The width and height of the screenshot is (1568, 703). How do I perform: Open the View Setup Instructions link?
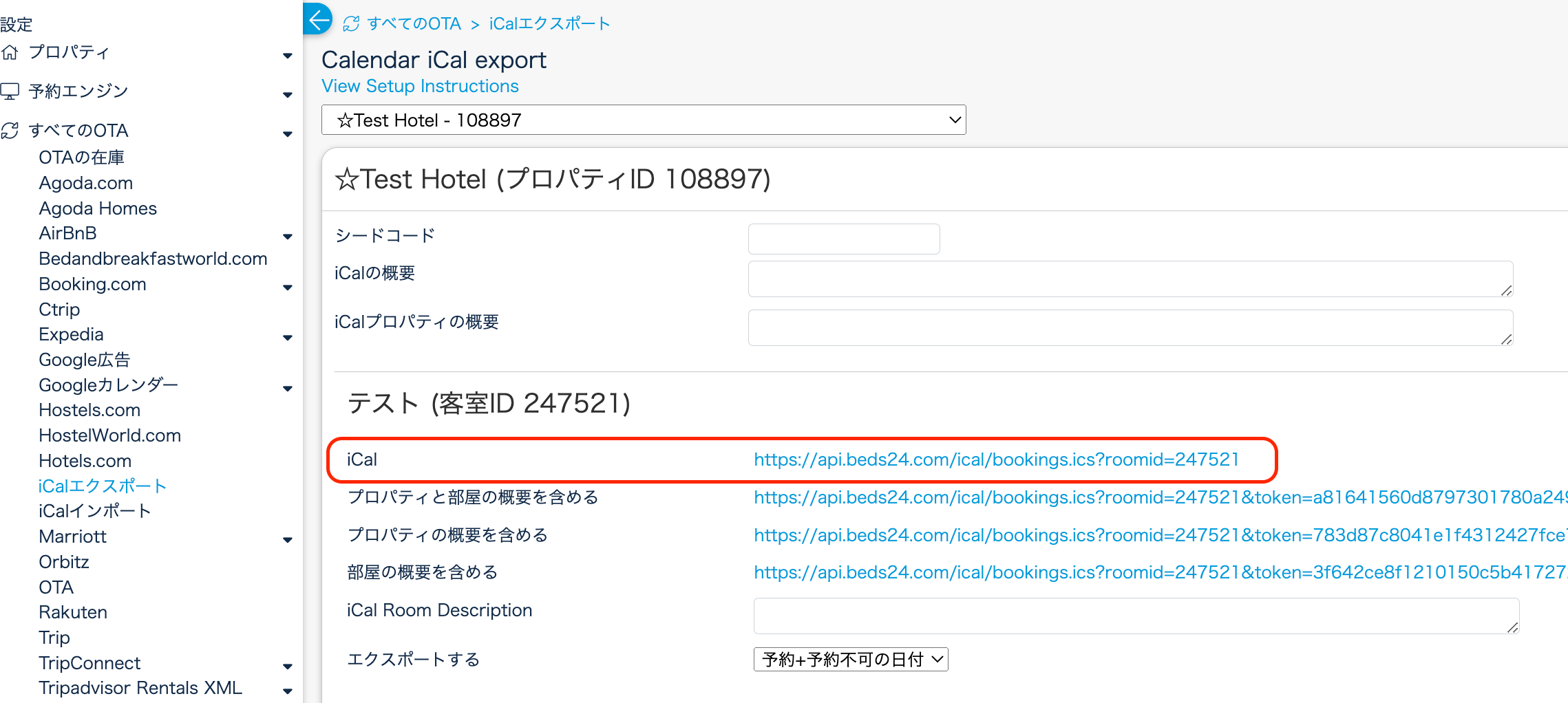(x=420, y=86)
